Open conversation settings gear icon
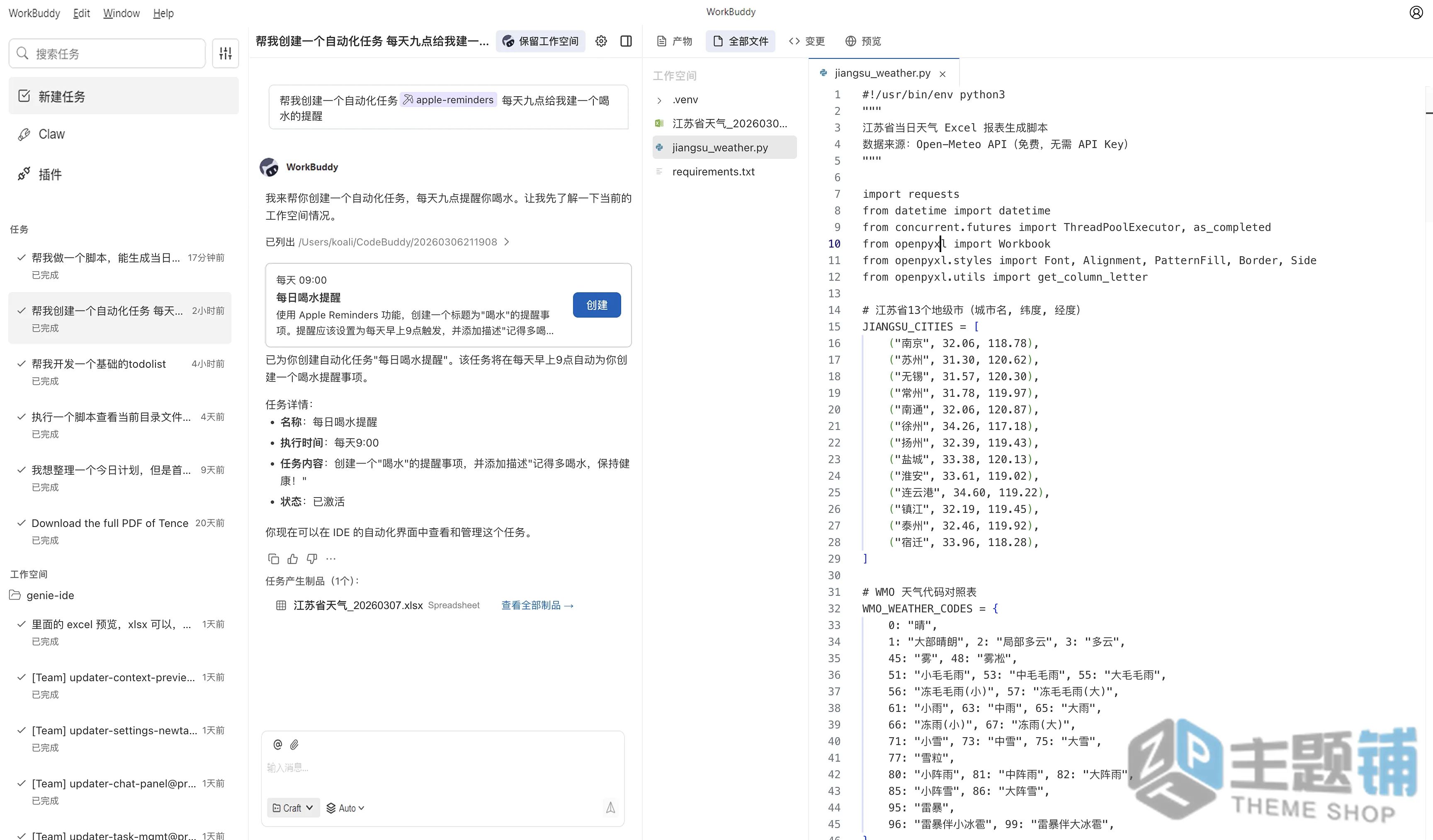The height and width of the screenshot is (840, 1433). pyautogui.click(x=601, y=41)
